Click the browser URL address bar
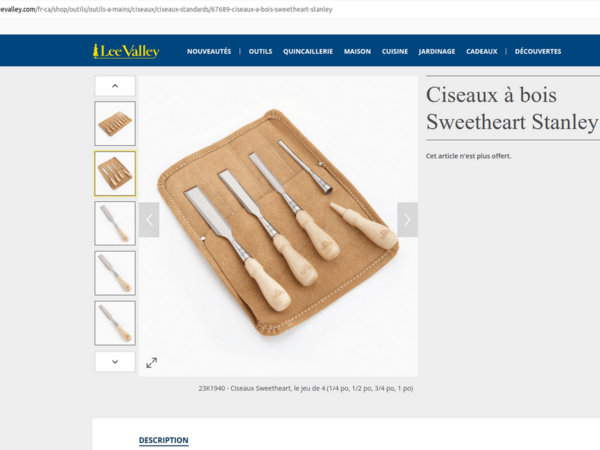 coord(166,9)
